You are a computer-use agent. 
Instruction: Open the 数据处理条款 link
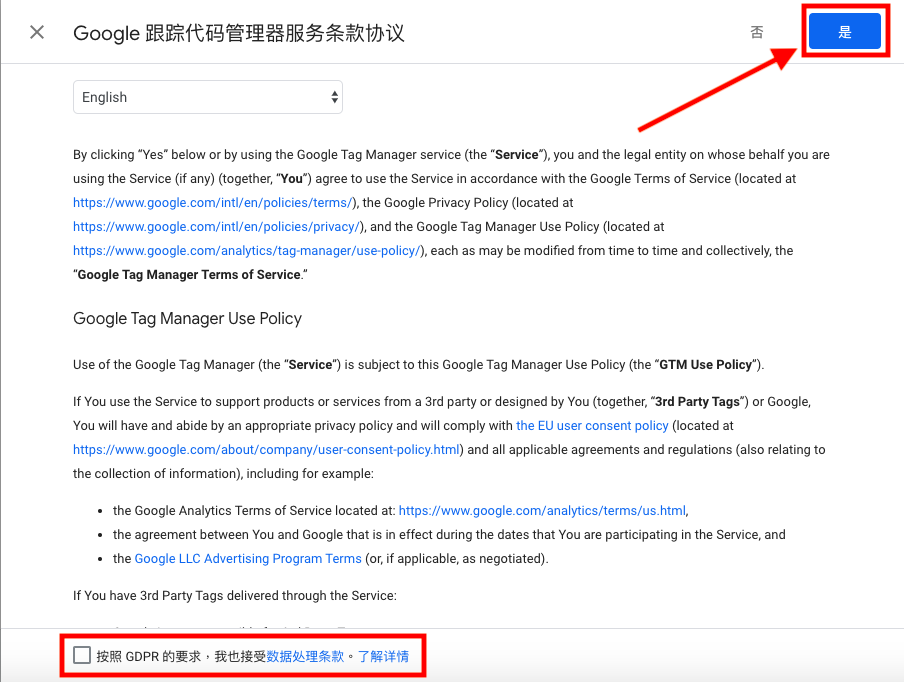click(x=305, y=656)
